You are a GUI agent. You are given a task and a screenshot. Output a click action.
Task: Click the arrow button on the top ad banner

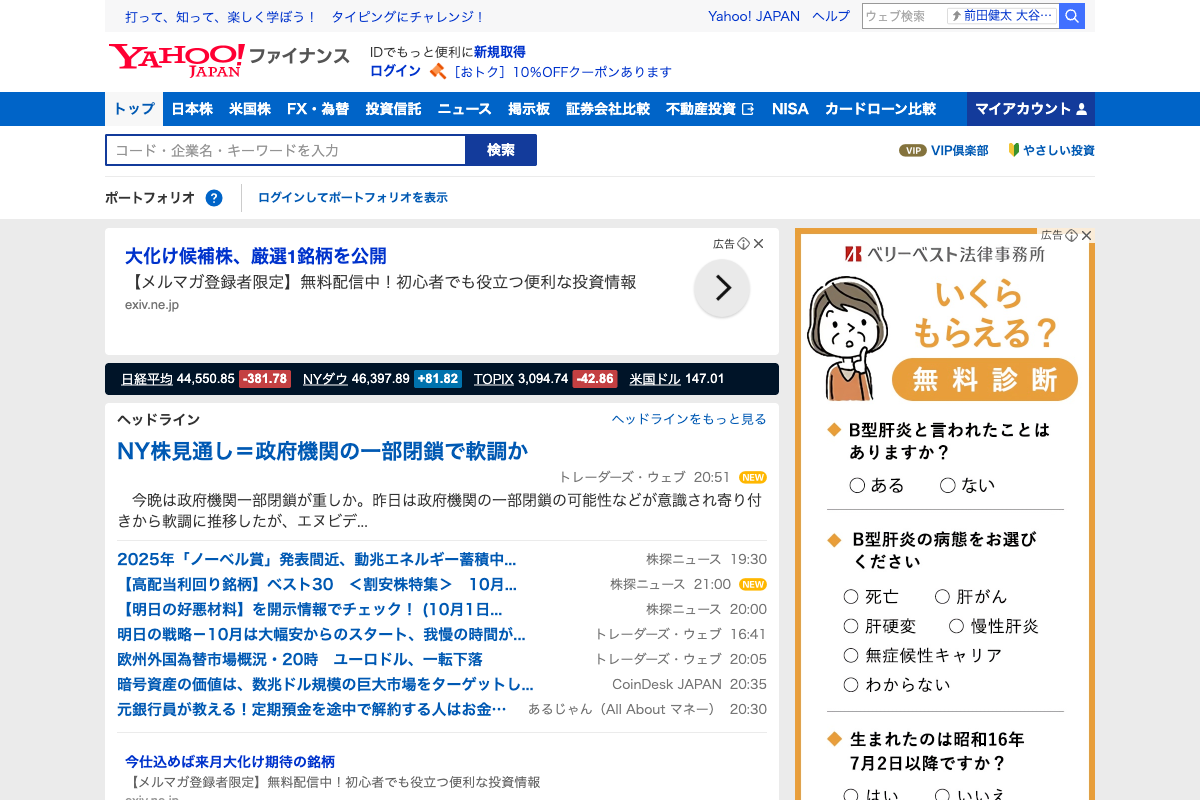tap(721, 289)
